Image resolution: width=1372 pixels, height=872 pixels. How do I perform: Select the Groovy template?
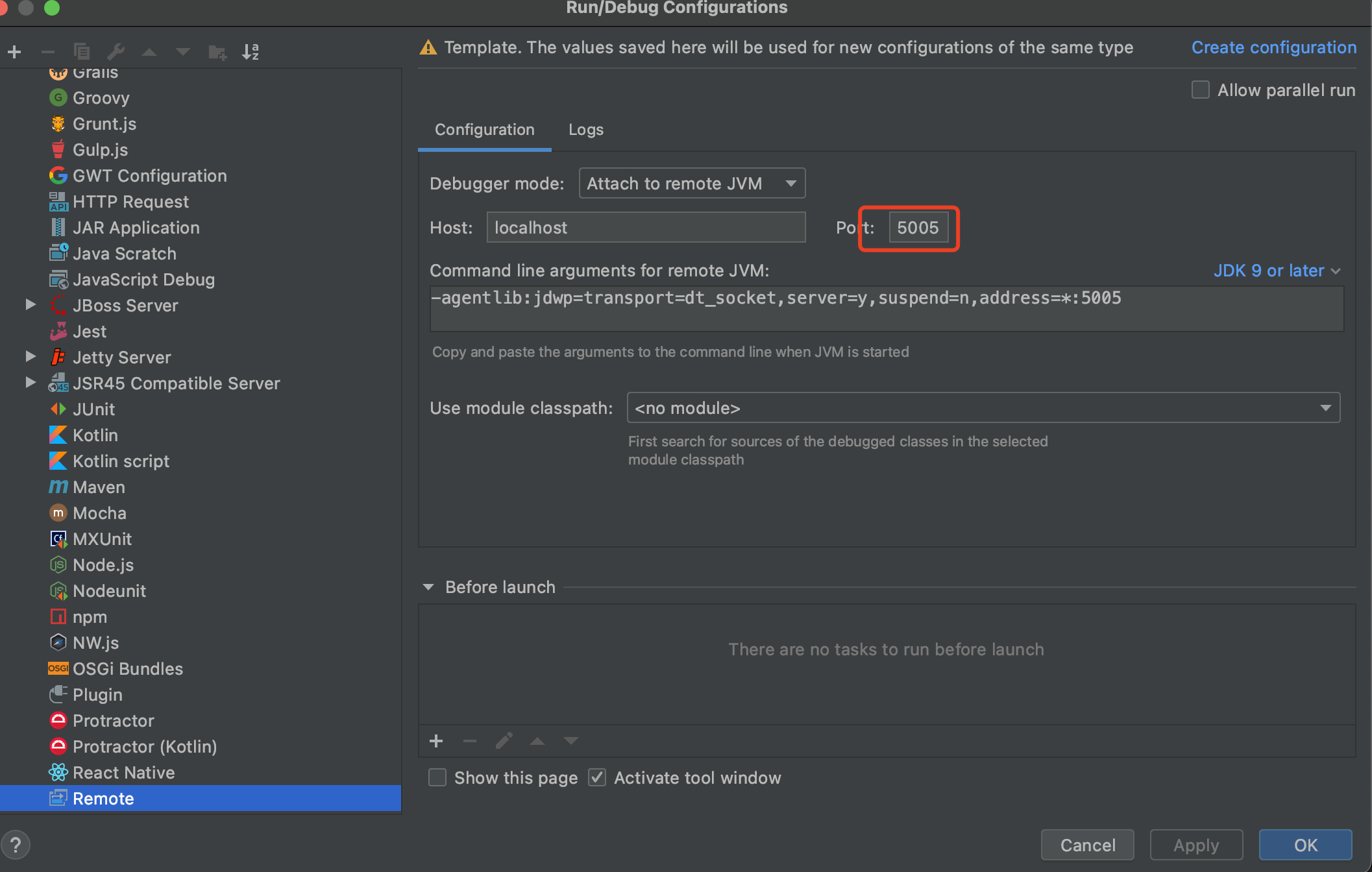pyautogui.click(x=101, y=98)
